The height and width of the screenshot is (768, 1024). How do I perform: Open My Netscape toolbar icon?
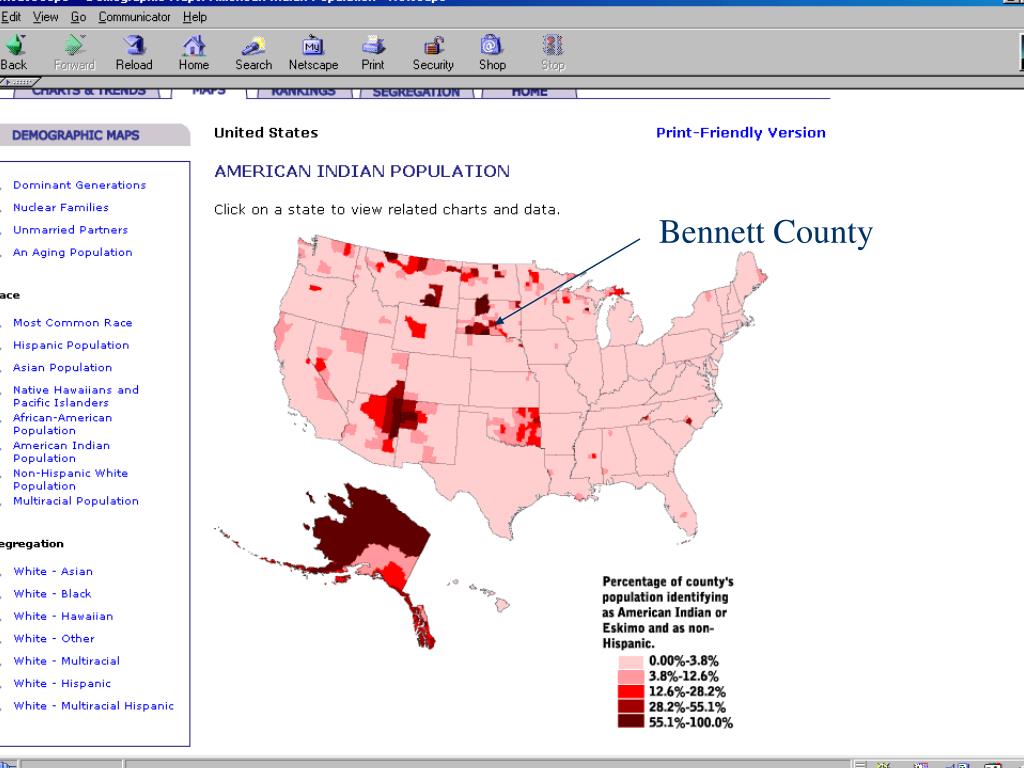tap(313, 45)
